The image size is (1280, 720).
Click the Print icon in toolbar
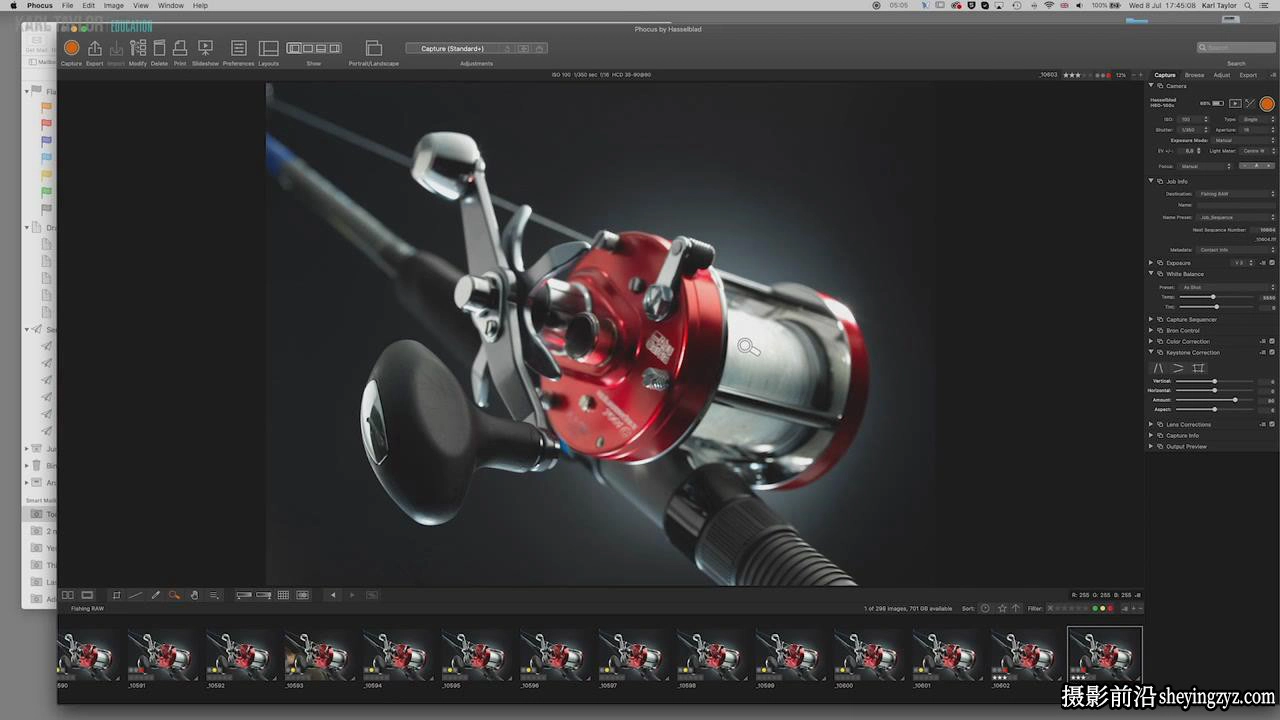pos(180,48)
